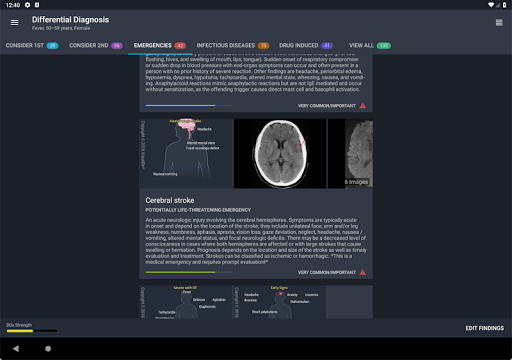Tap the red warning icon on Cerebral stroke card
Screen dimensions: 512x360
pyautogui.click(x=363, y=272)
